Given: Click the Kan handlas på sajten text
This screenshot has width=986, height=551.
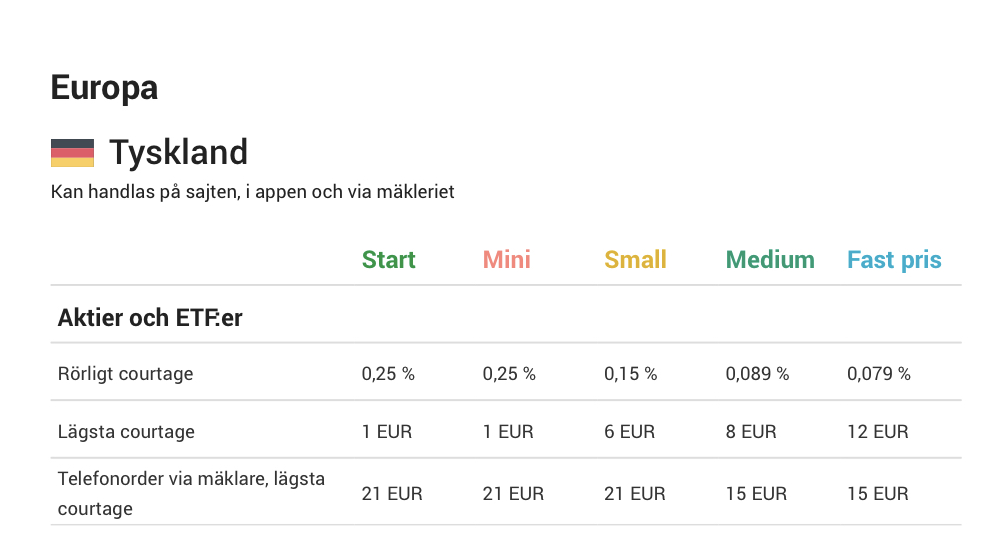Looking at the screenshot, I should coord(252,192).
